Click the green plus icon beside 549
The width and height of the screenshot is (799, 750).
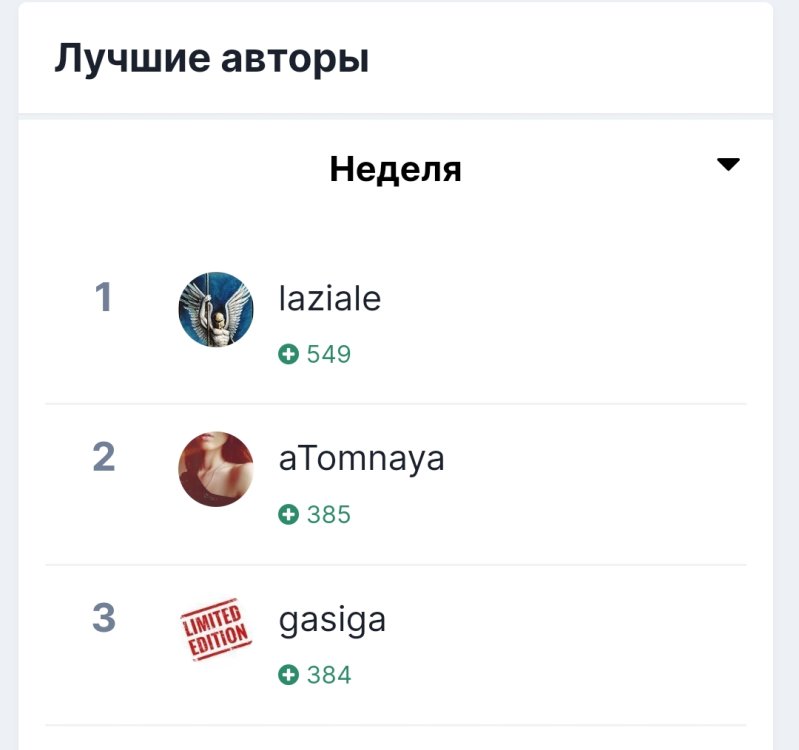(289, 354)
